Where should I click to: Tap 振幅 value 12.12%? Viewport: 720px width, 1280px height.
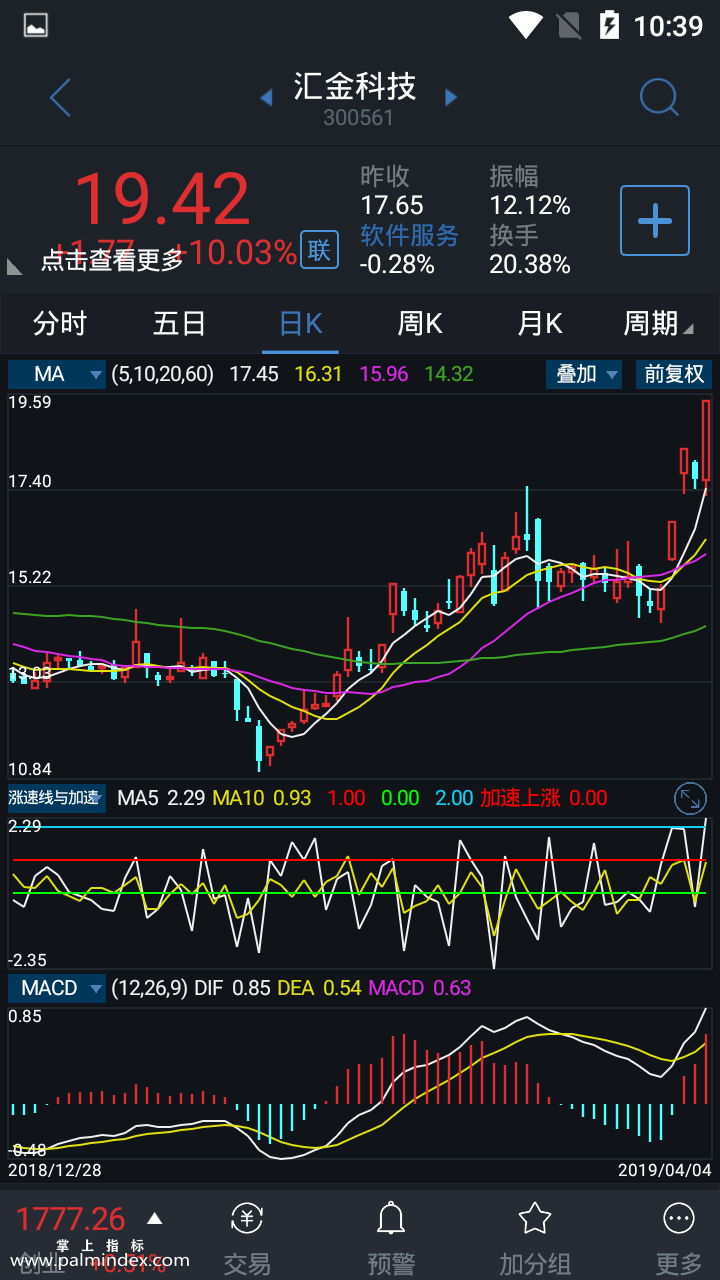[x=530, y=206]
